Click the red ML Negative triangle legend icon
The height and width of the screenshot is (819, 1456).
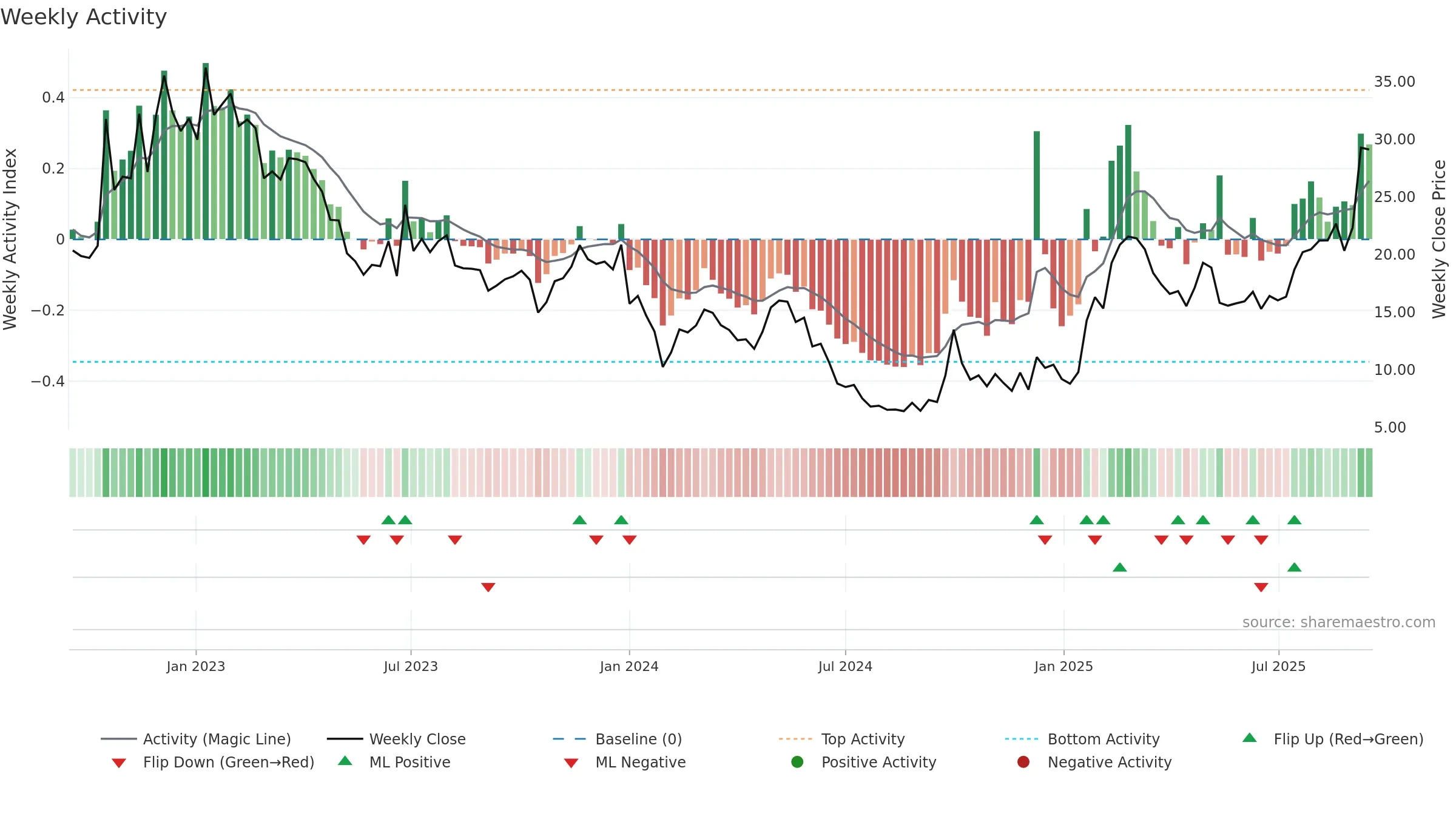(571, 763)
